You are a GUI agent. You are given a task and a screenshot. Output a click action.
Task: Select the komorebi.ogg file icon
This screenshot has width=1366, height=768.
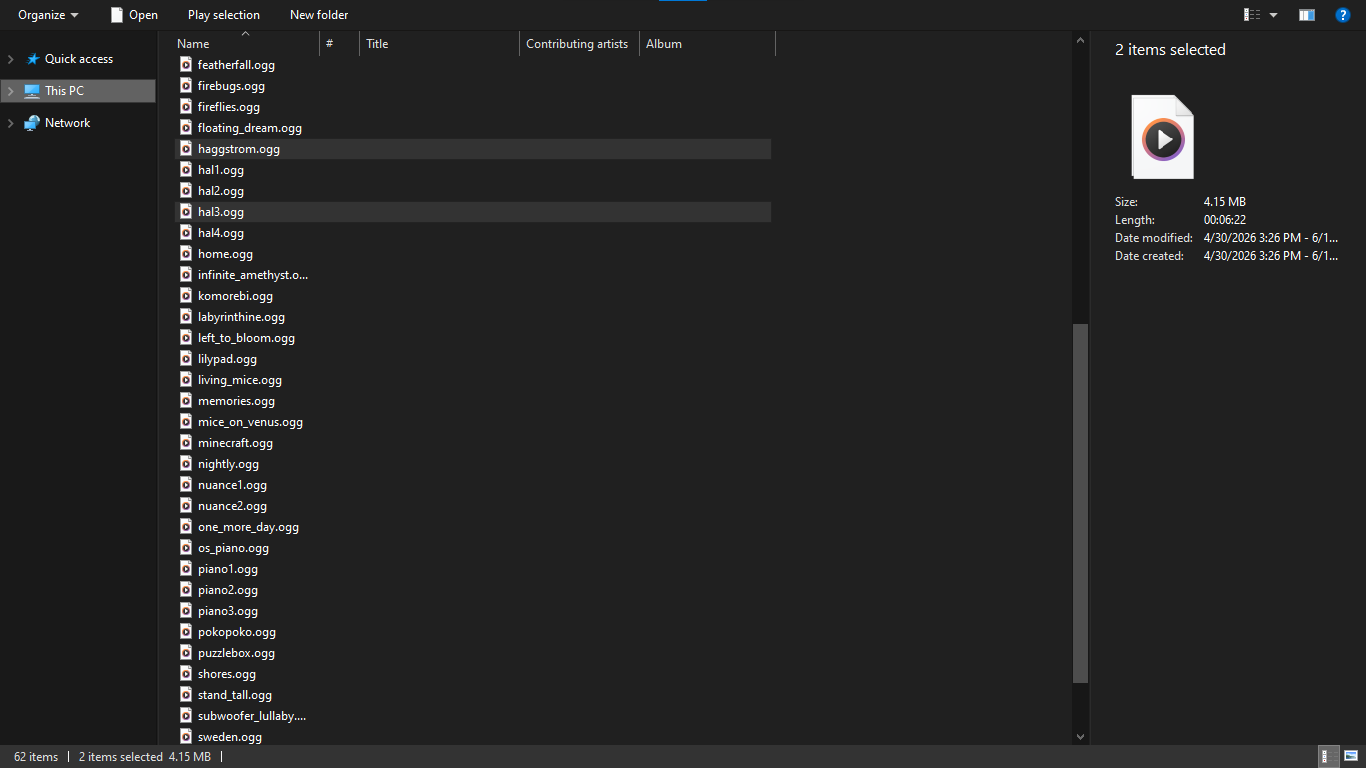tap(186, 295)
